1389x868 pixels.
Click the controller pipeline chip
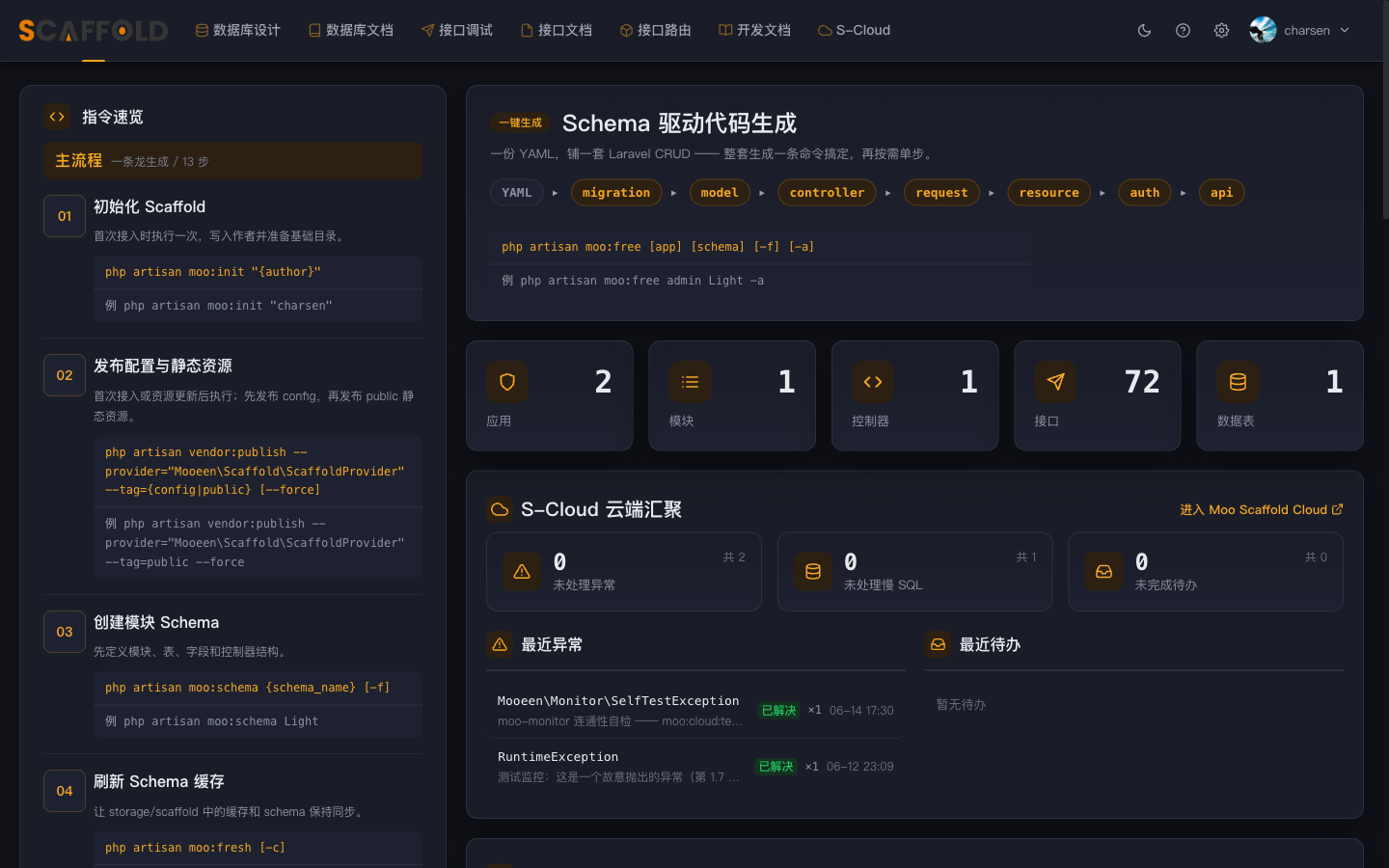tap(827, 193)
